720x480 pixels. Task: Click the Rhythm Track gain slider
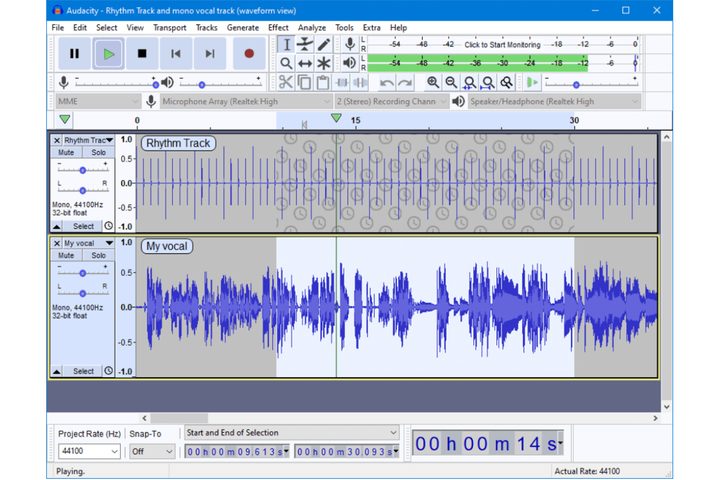[82, 169]
